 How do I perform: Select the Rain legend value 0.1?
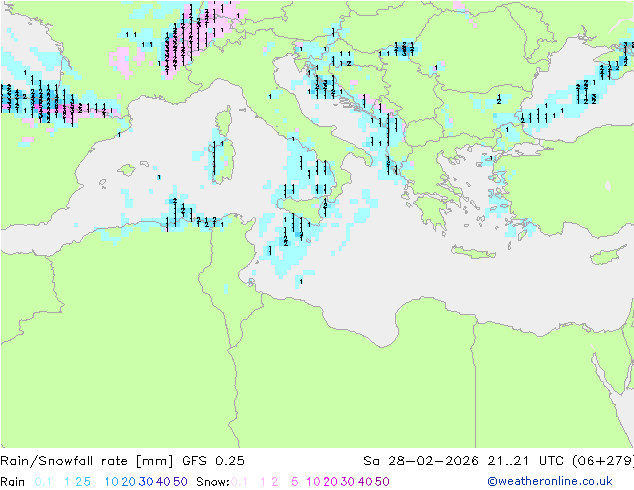point(43,482)
